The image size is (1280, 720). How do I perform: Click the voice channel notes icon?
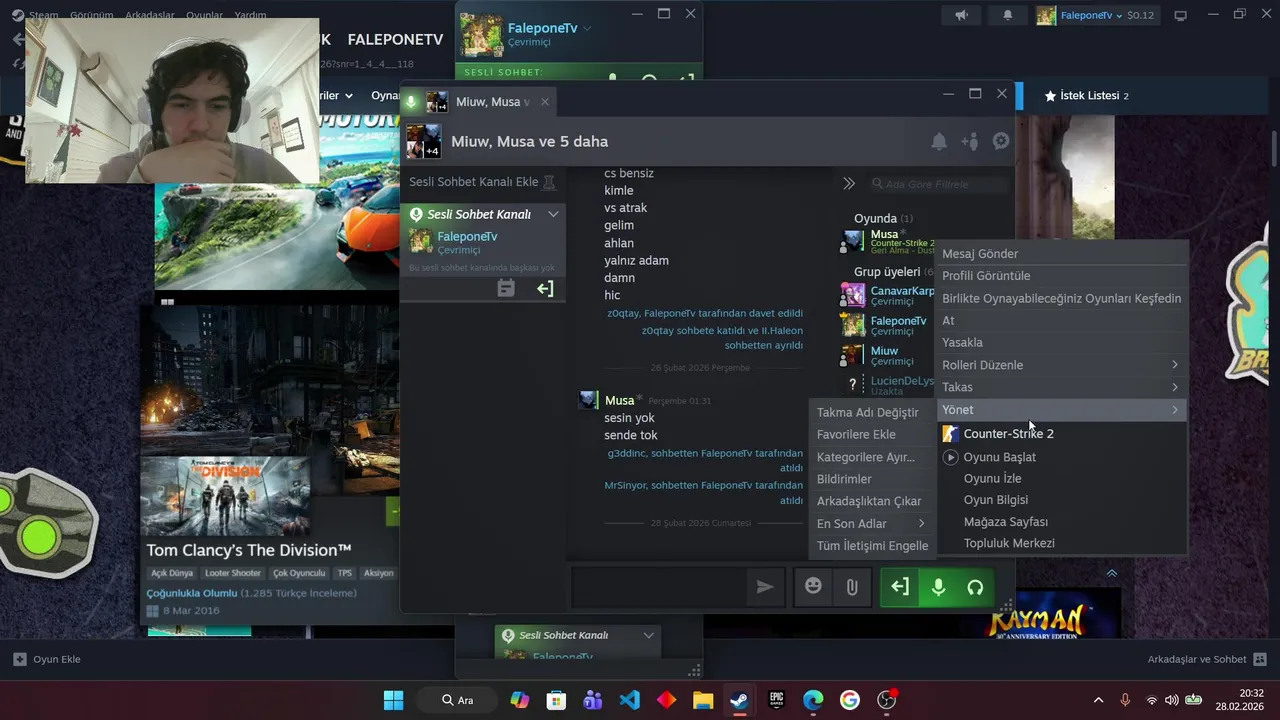tap(506, 289)
